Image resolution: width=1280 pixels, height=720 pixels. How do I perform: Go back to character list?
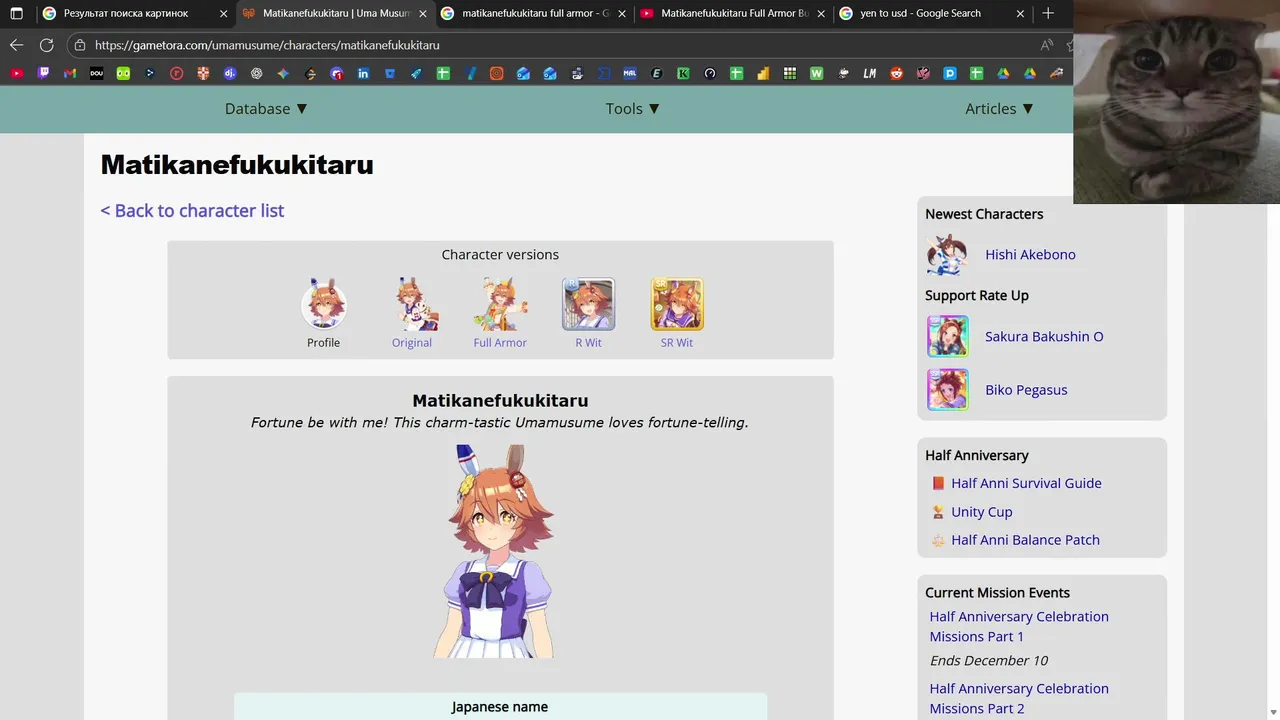(192, 210)
